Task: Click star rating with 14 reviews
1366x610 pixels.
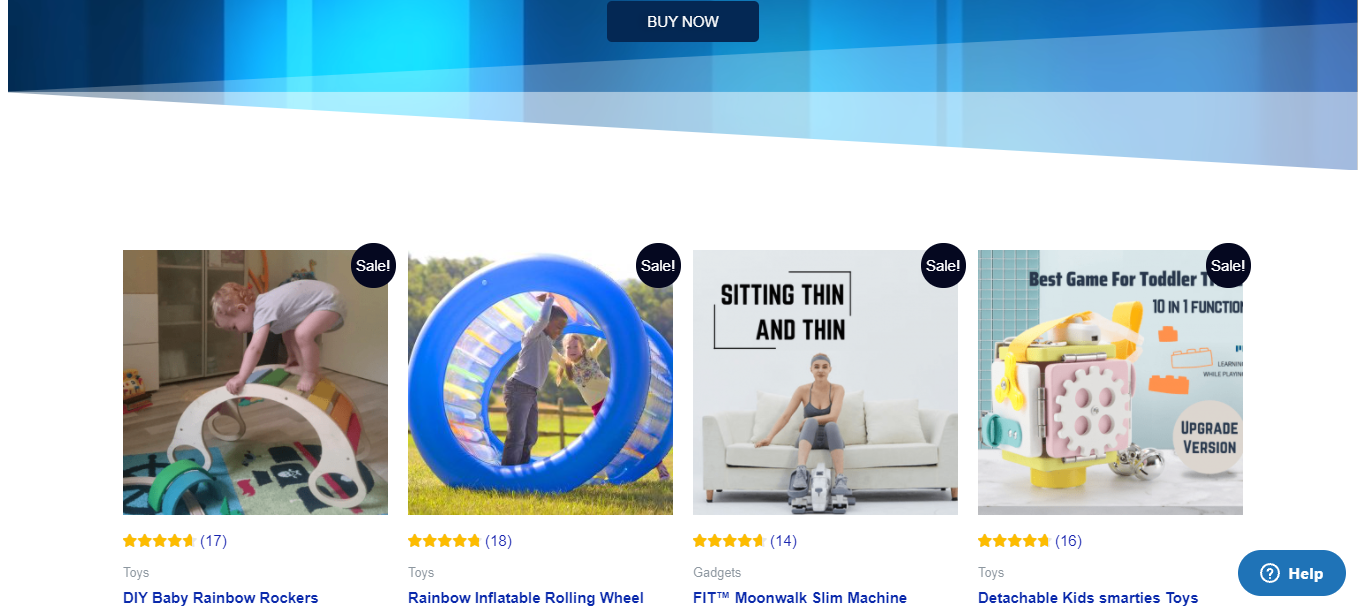Action: pos(729,541)
